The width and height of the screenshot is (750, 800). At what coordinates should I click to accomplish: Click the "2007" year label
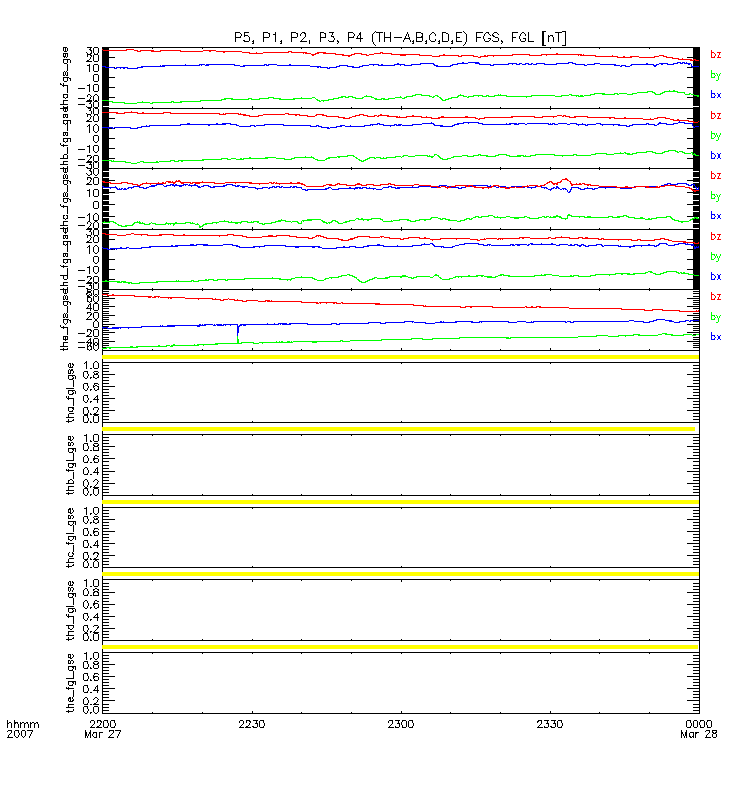coord(19,734)
